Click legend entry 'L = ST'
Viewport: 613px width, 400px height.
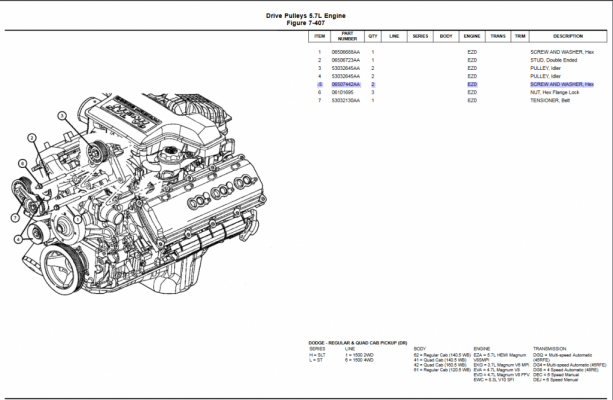pyautogui.click(x=316, y=360)
